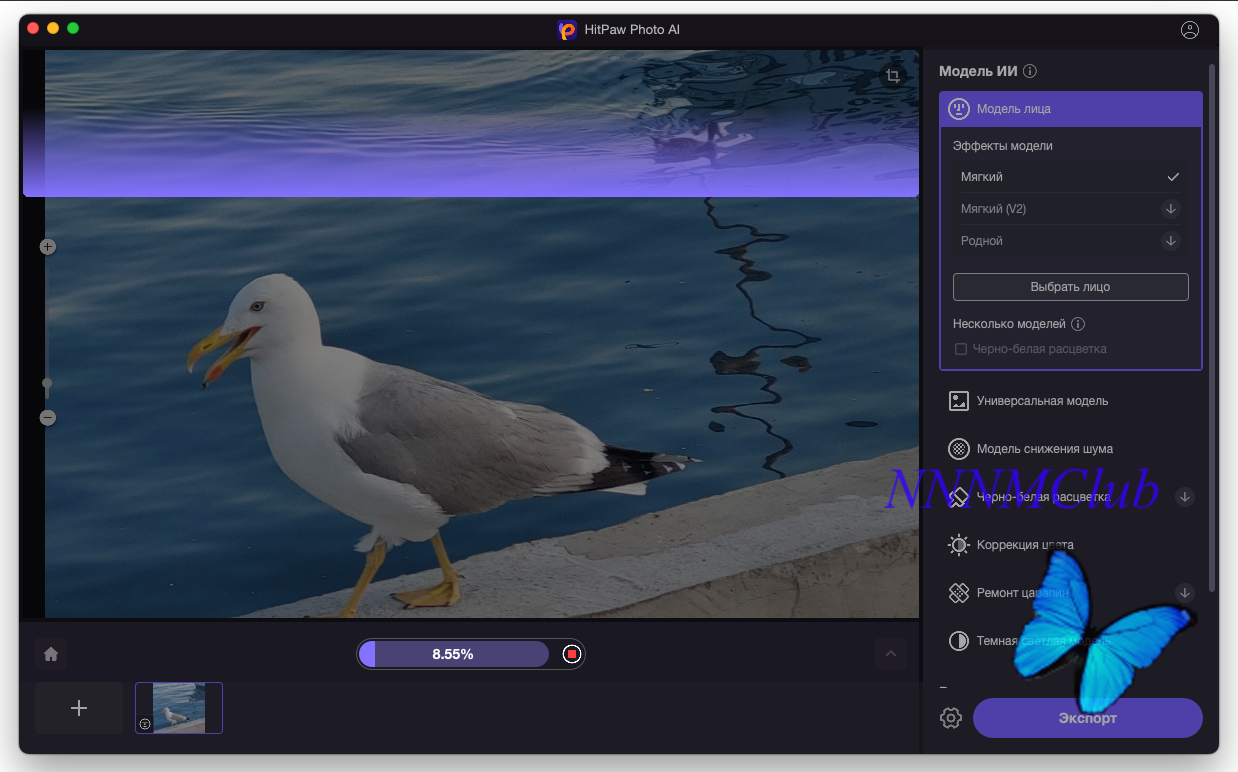The width and height of the screenshot is (1238, 772).
Task: Go to the home screen
Action: tap(51, 654)
